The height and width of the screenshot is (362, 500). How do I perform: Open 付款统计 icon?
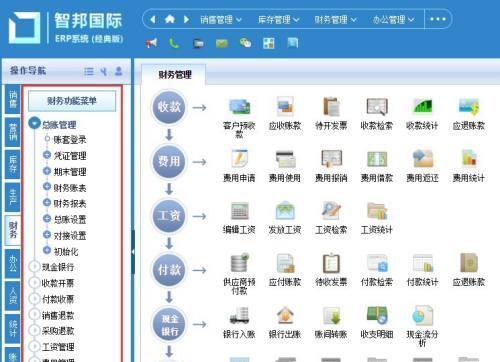tap(422, 263)
